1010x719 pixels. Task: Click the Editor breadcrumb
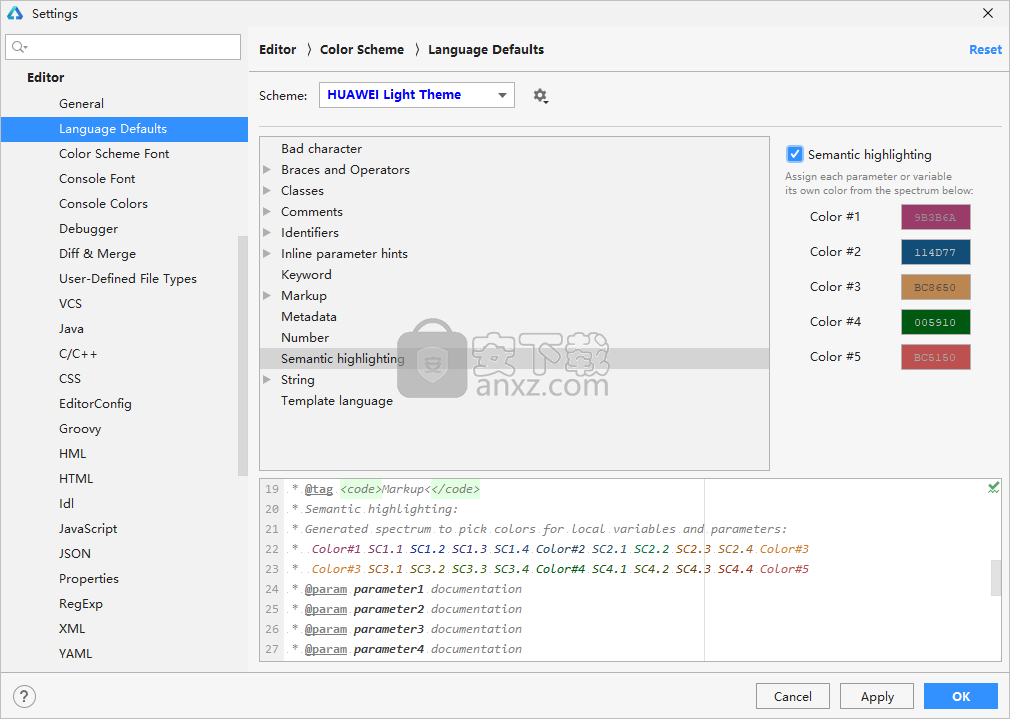pos(278,50)
